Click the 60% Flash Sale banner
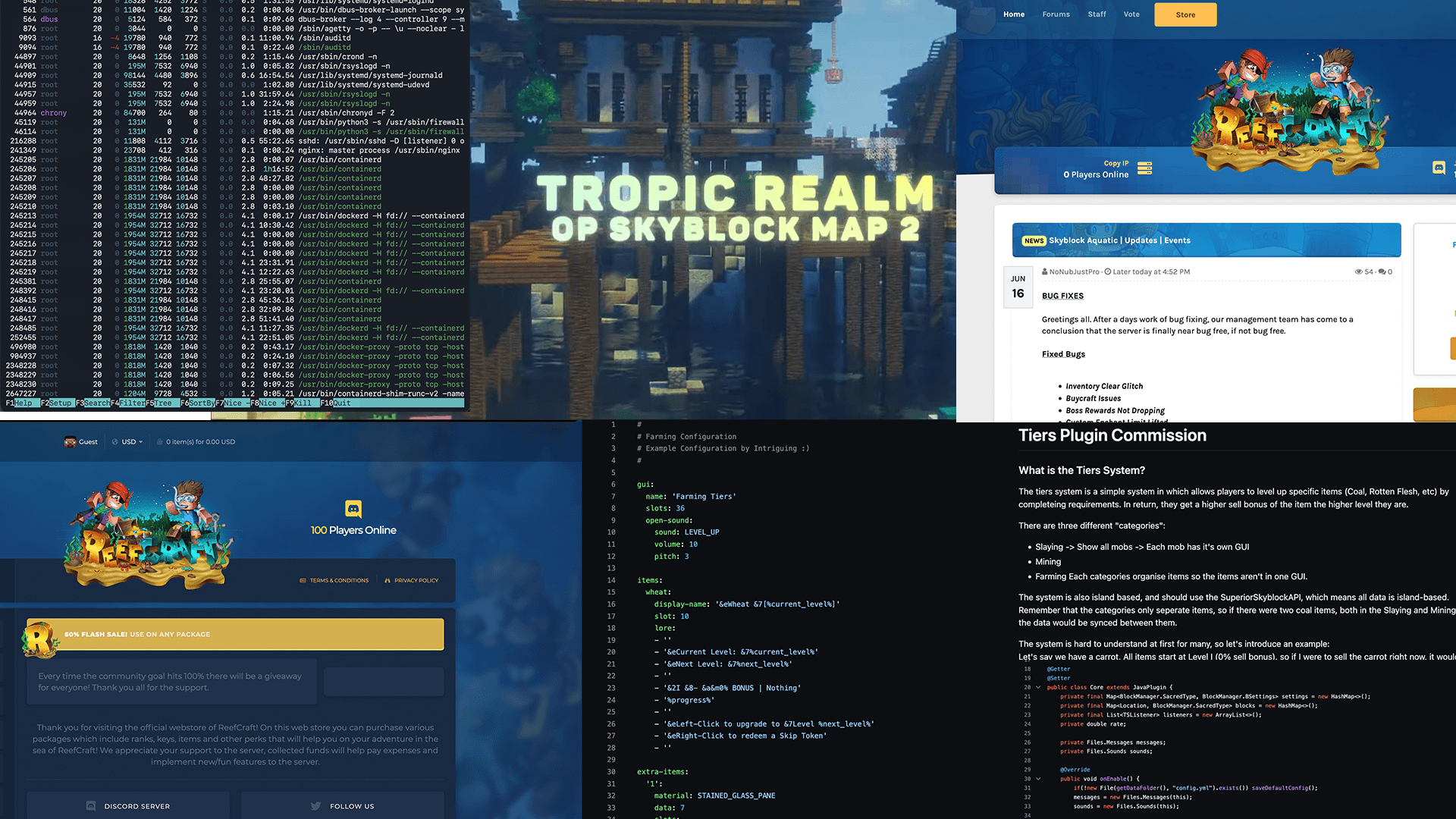 pyautogui.click(x=235, y=634)
